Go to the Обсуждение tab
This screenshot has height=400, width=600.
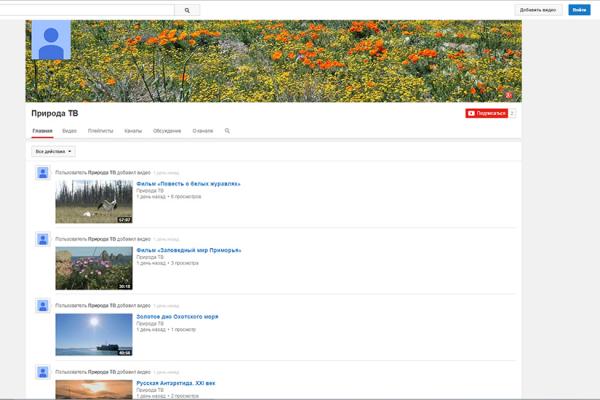point(167,131)
